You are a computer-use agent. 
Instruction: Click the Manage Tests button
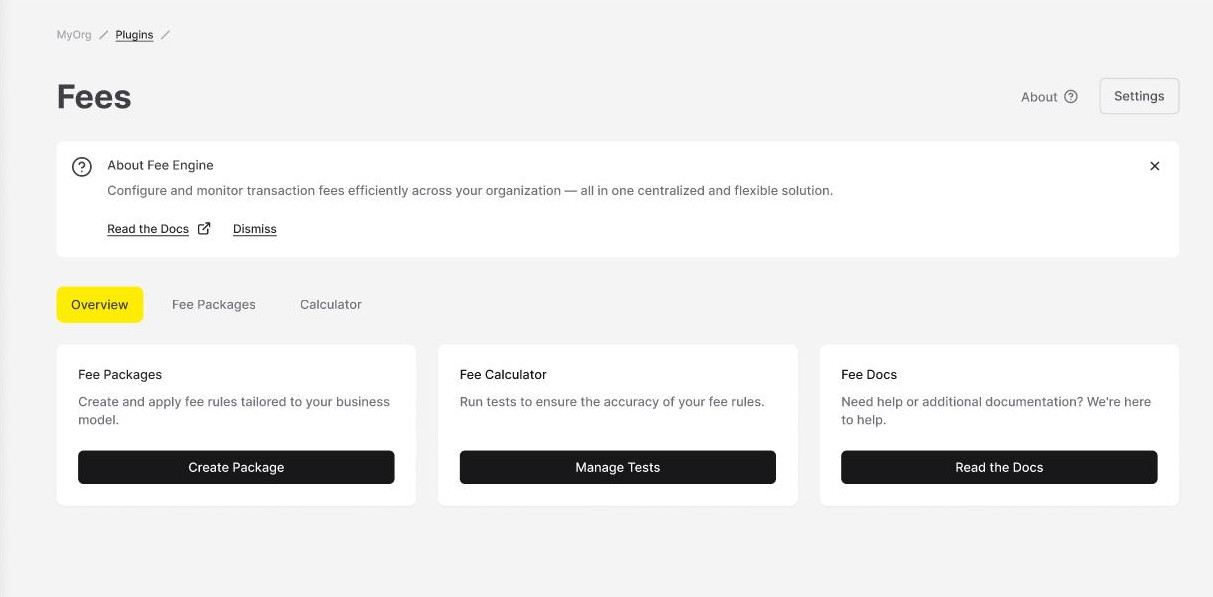[x=618, y=467]
